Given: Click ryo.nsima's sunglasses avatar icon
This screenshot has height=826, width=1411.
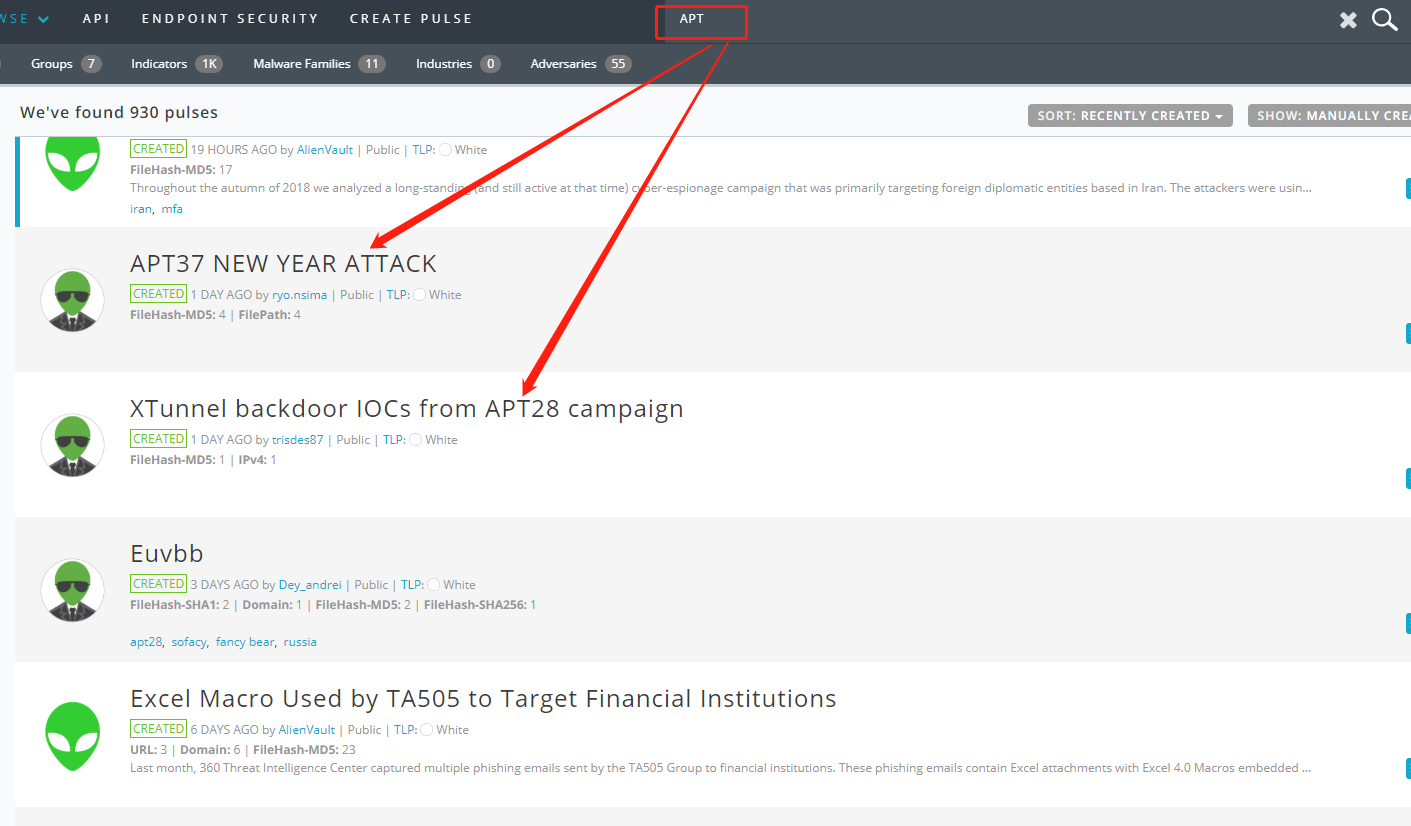Looking at the screenshot, I should [x=73, y=300].
